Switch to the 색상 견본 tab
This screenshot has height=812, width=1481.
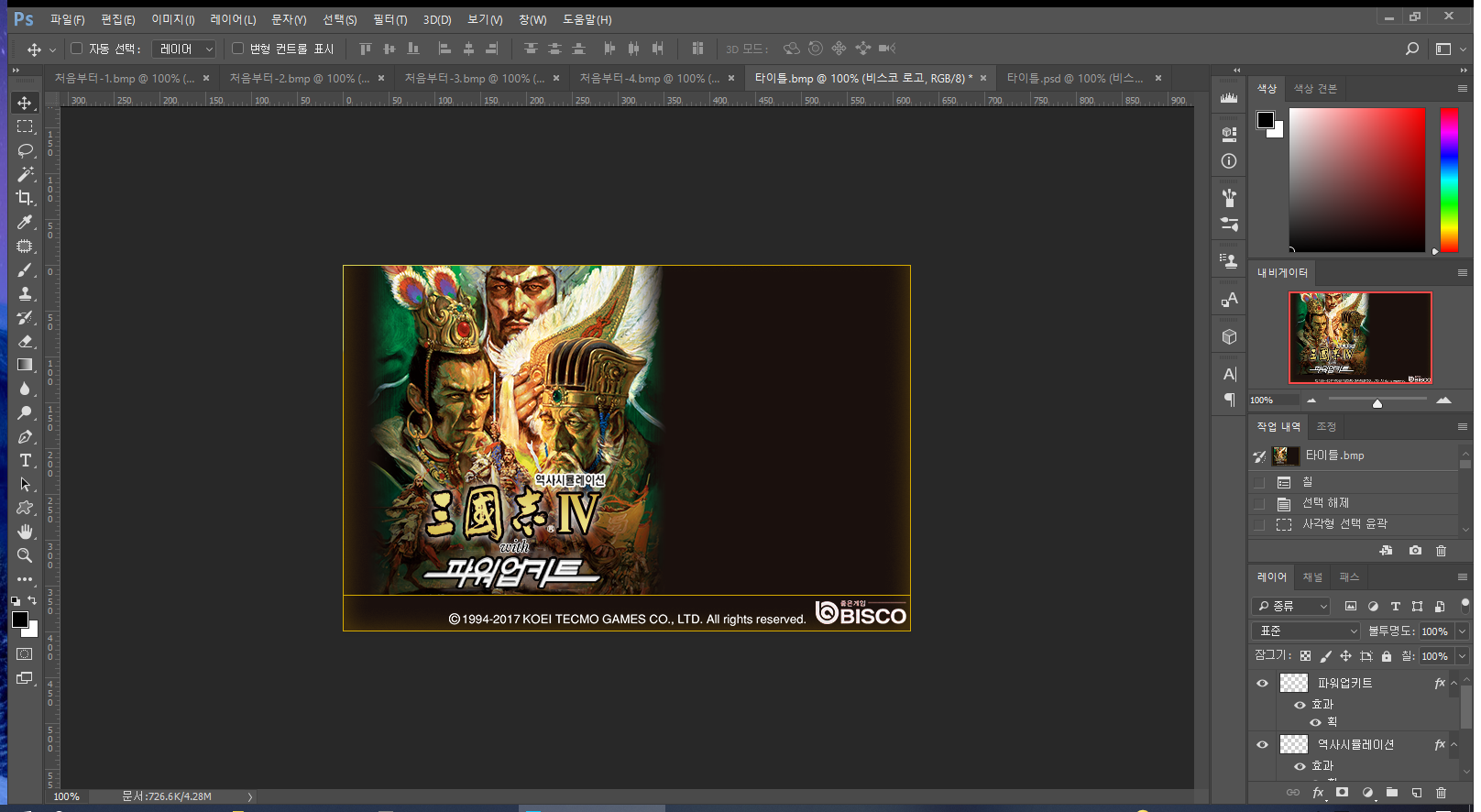click(1315, 89)
